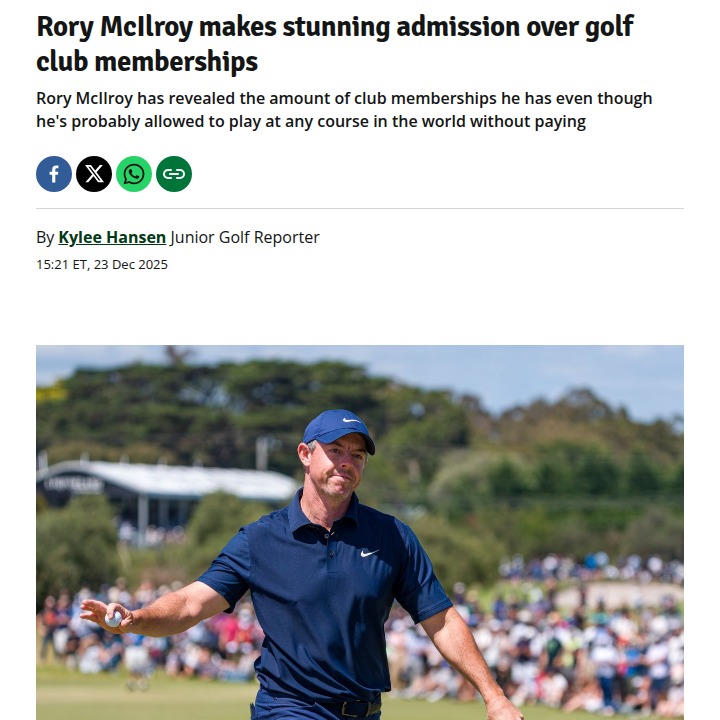The width and height of the screenshot is (720, 720).
Task: Click the Junior Golf Reporter label
Action: click(245, 237)
